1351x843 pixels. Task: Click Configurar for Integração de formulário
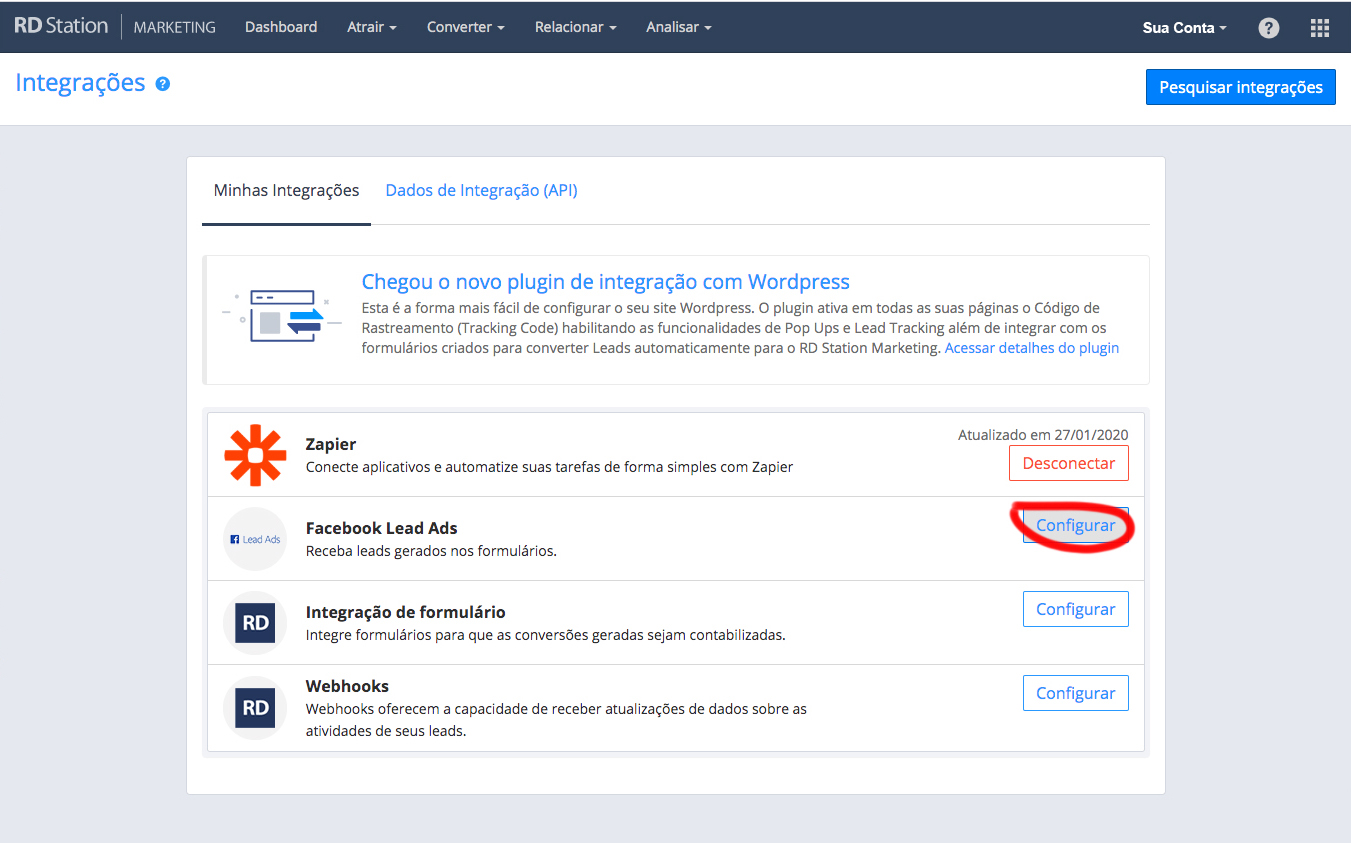(x=1075, y=609)
